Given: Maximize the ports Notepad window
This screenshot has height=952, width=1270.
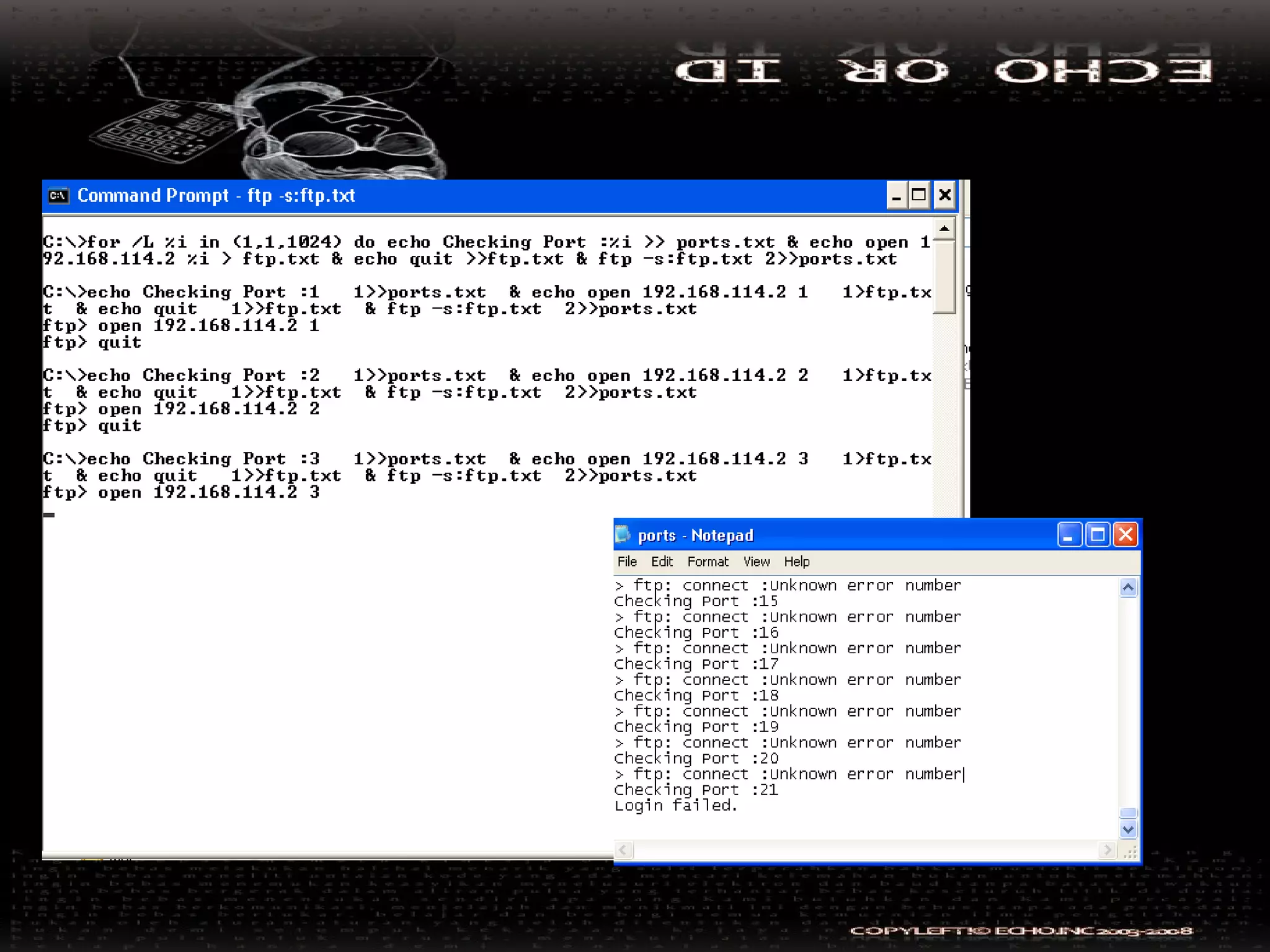Looking at the screenshot, I should coord(1098,534).
